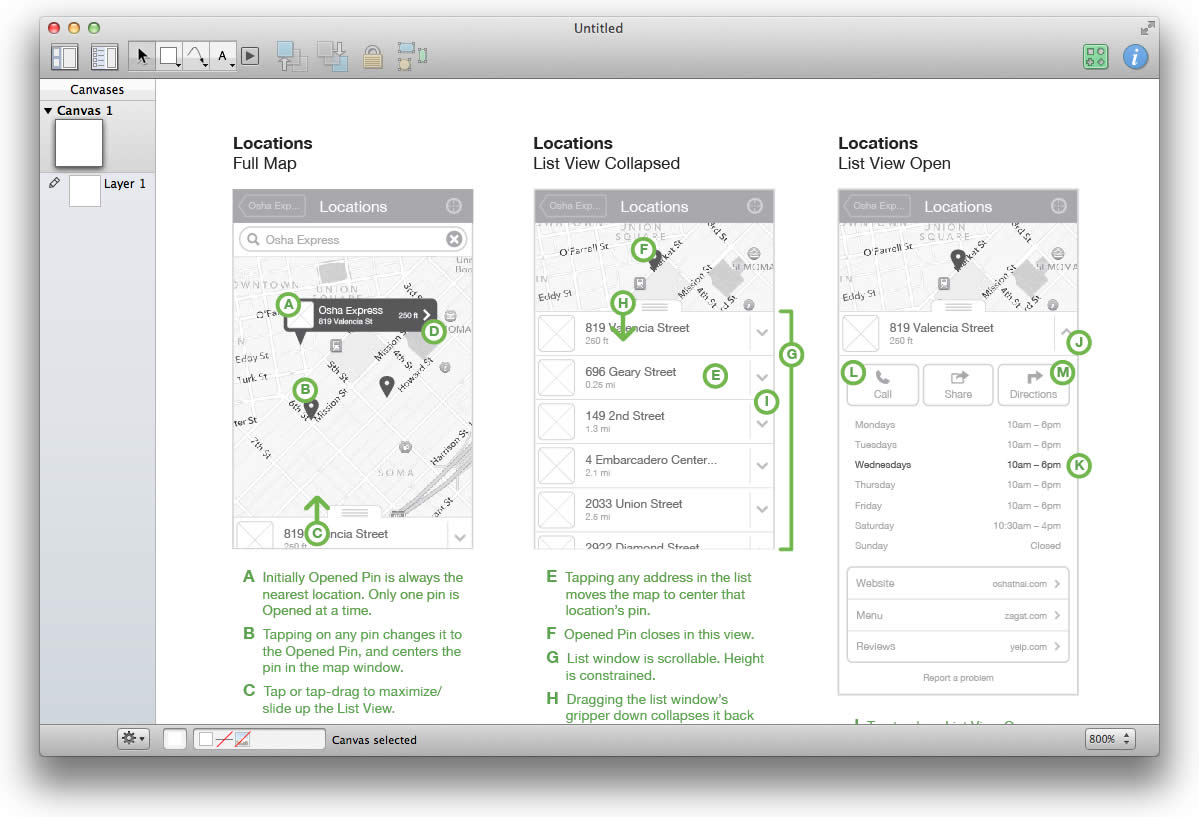Viewport: 1199px width, 817px height.
Task: Click the Locations List View Open heading
Action: 894,153
